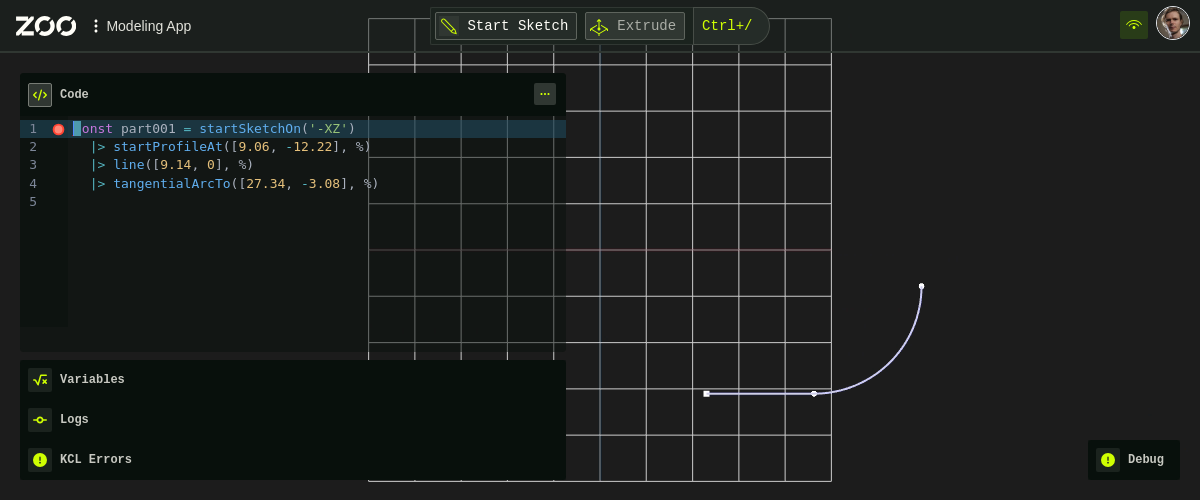Click the KCL Errors warning icon
The height and width of the screenshot is (500, 1200).
[x=40, y=460]
